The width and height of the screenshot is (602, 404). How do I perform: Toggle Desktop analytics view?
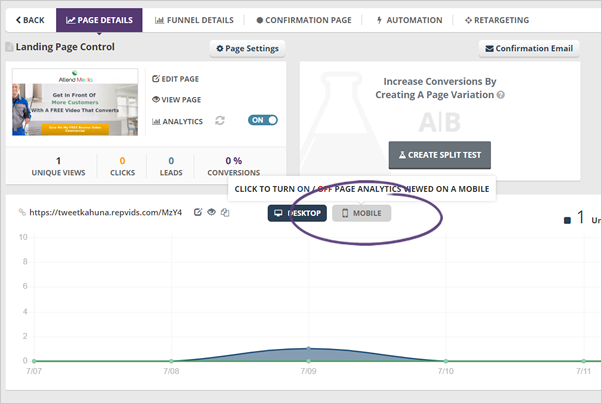pyautogui.click(x=297, y=213)
